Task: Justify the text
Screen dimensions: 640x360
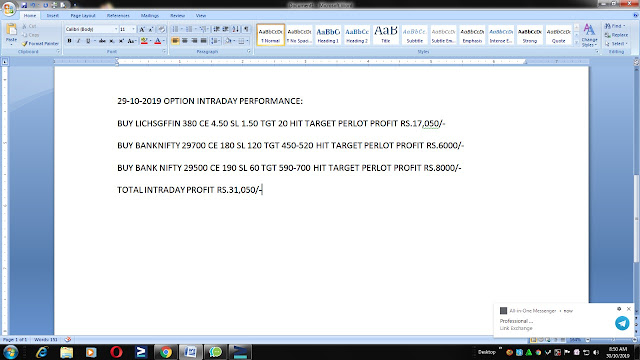Action: (x=203, y=41)
